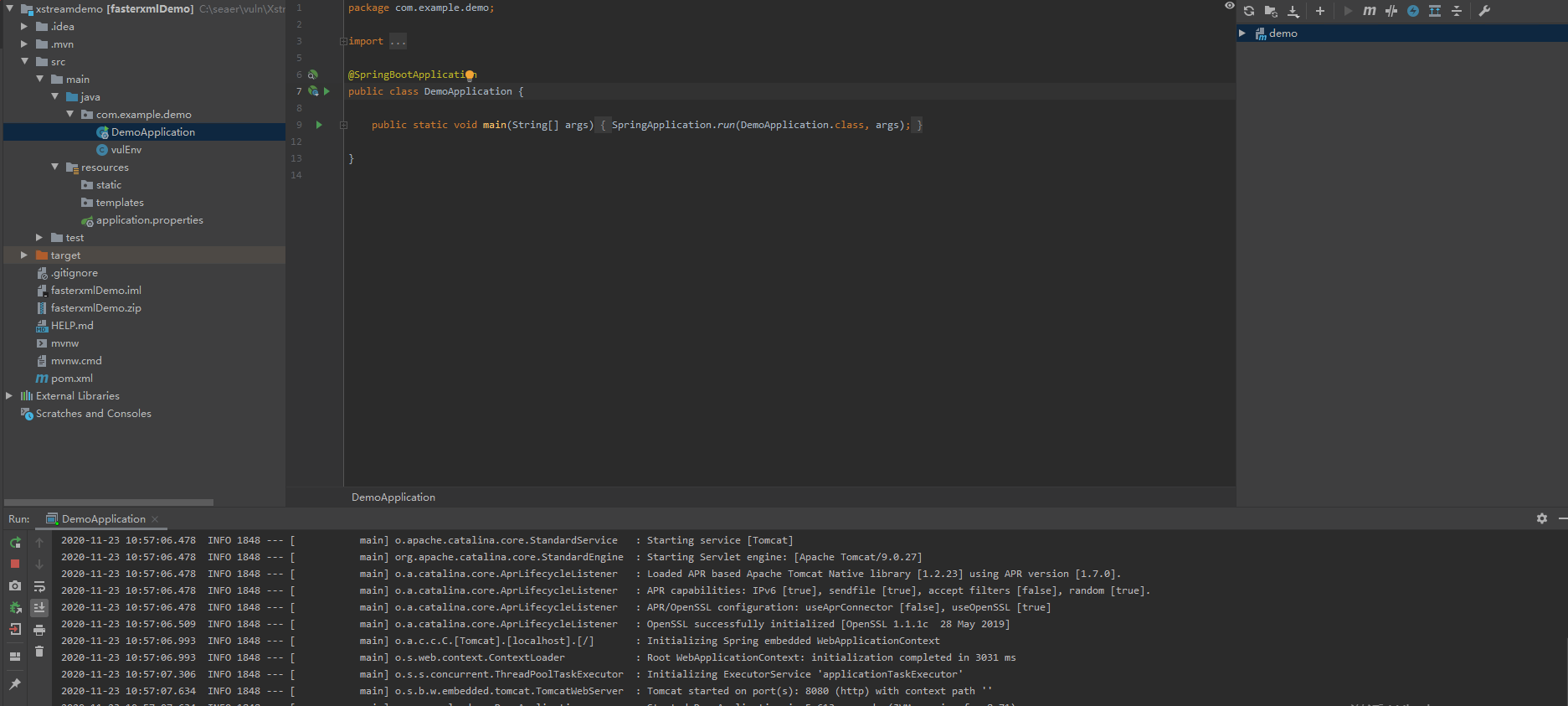
Task: Click the print console output icon
Action: pyautogui.click(x=39, y=630)
